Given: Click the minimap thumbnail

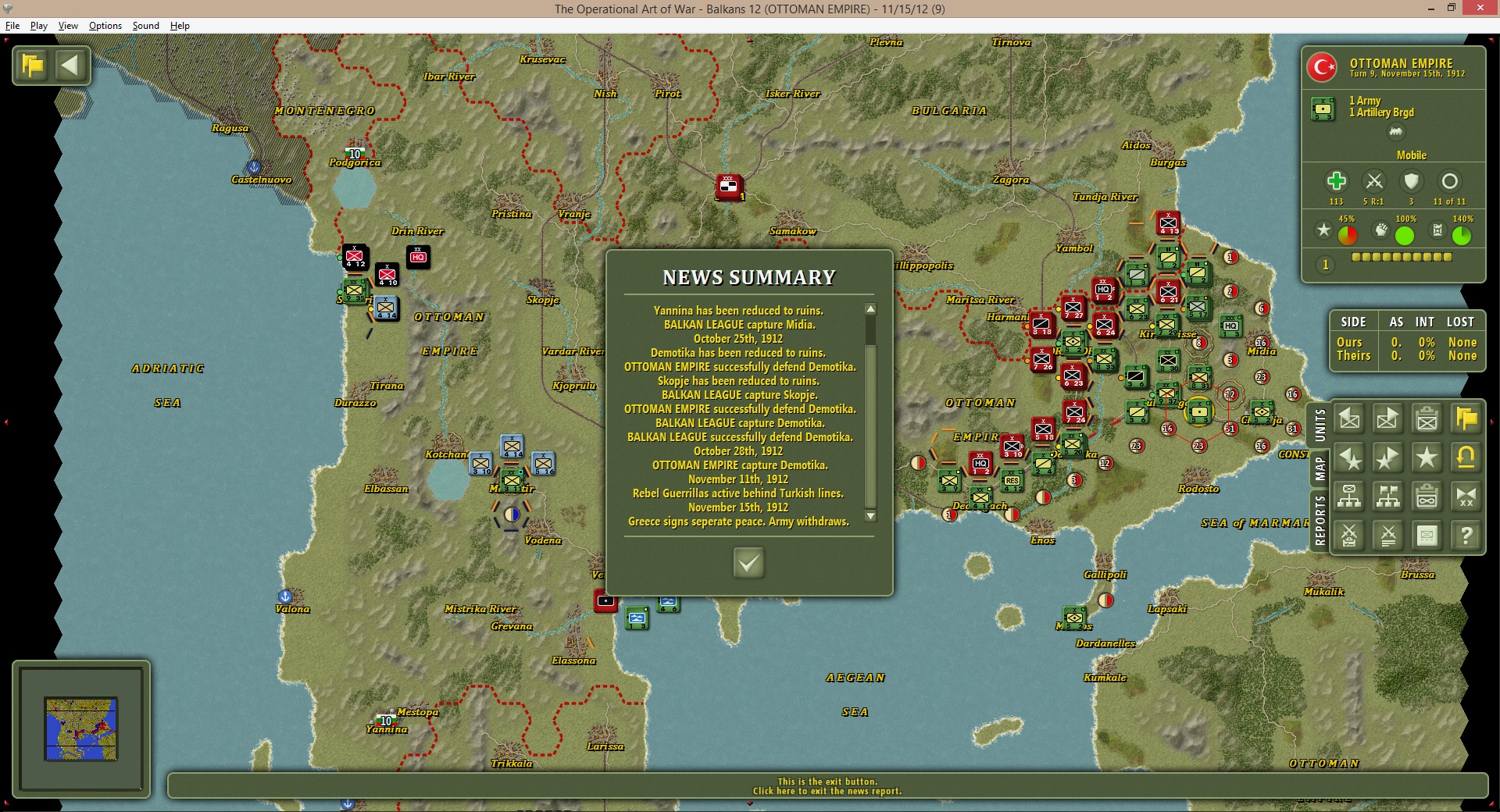Looking at the screenshot, I should tap(81, 729).
